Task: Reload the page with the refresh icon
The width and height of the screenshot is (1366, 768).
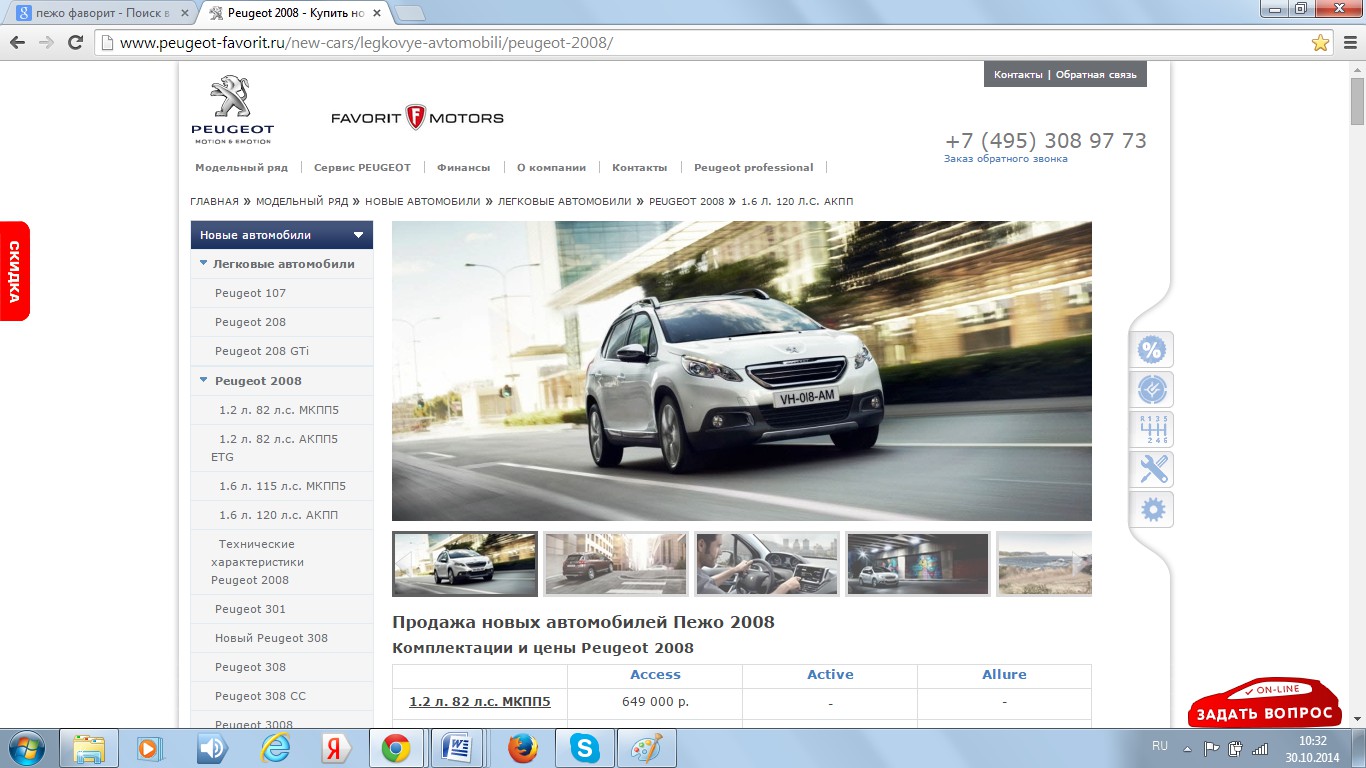Action: click(x=75, y=43)
